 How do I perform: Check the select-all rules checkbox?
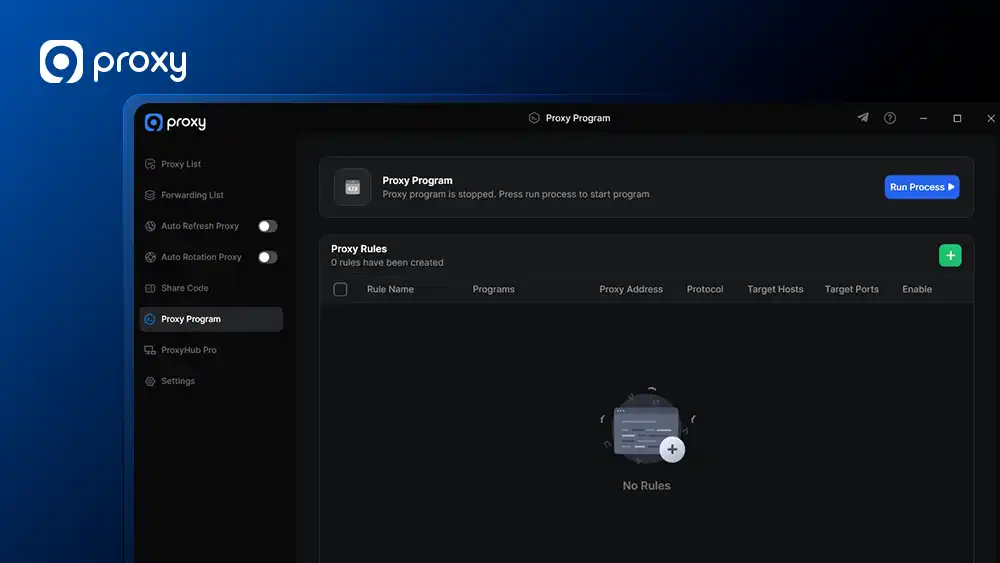pos(340,289)
